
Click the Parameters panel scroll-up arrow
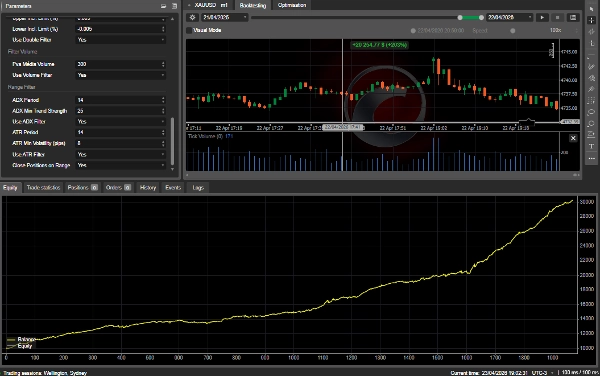click(172, 19)
